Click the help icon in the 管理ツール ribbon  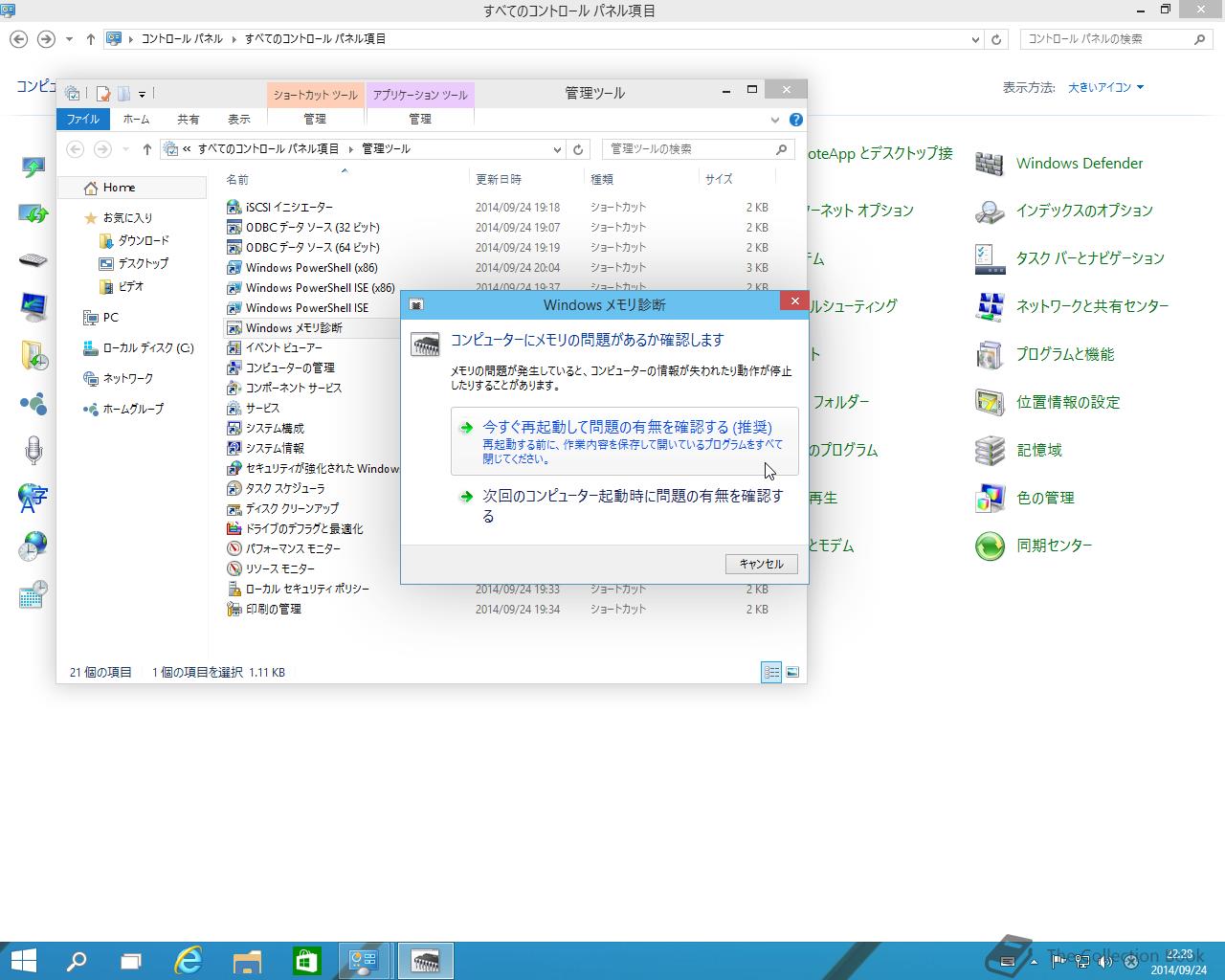point(795,120)
